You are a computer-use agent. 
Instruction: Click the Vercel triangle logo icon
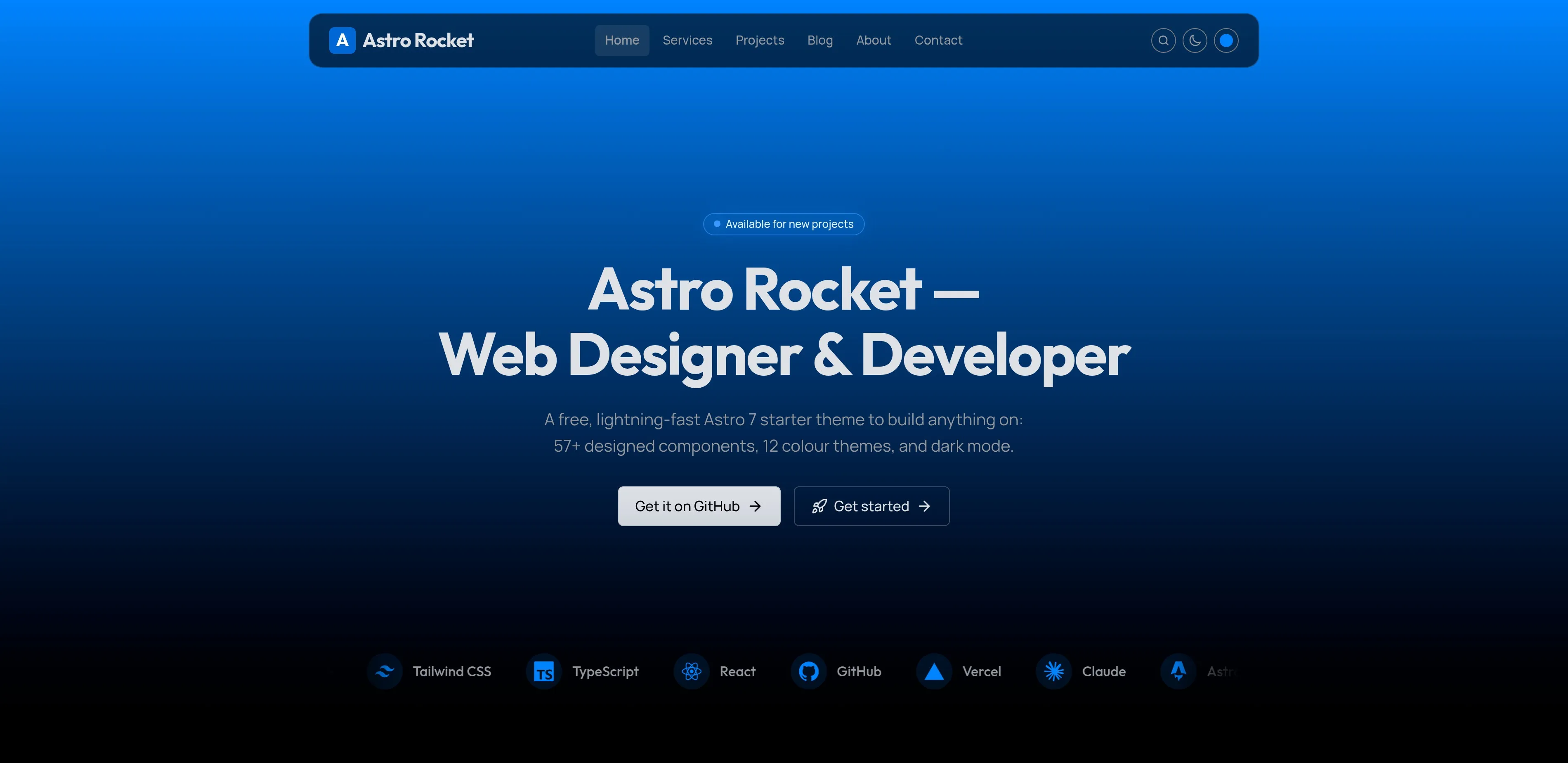(x=934, y=671)
